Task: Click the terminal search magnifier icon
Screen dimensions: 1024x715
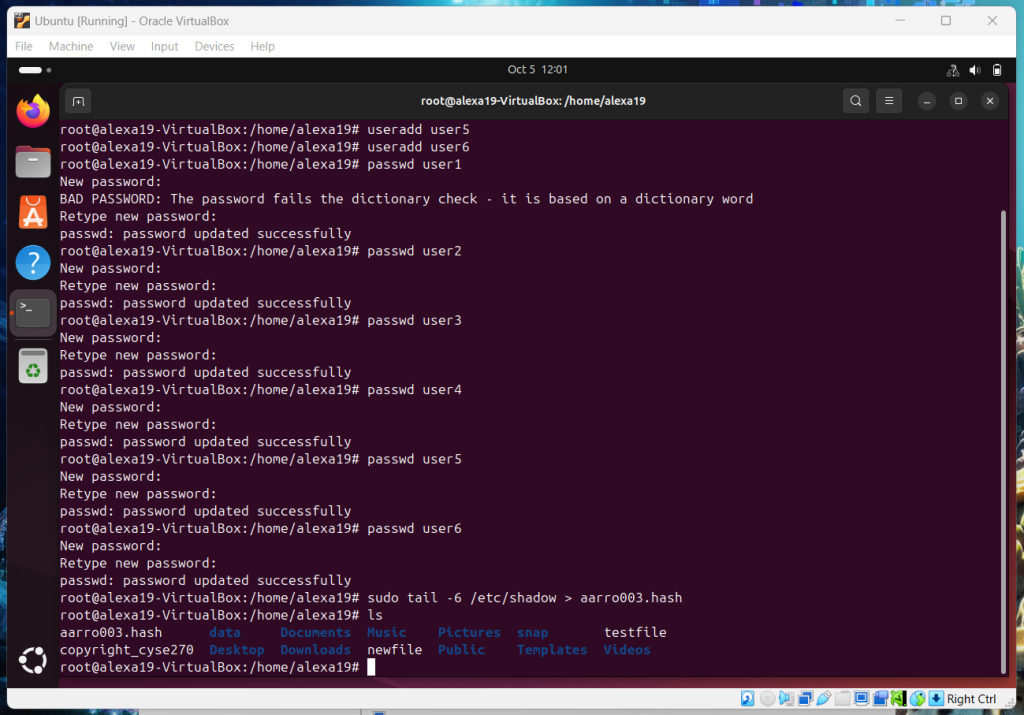Action: (855, 101)
